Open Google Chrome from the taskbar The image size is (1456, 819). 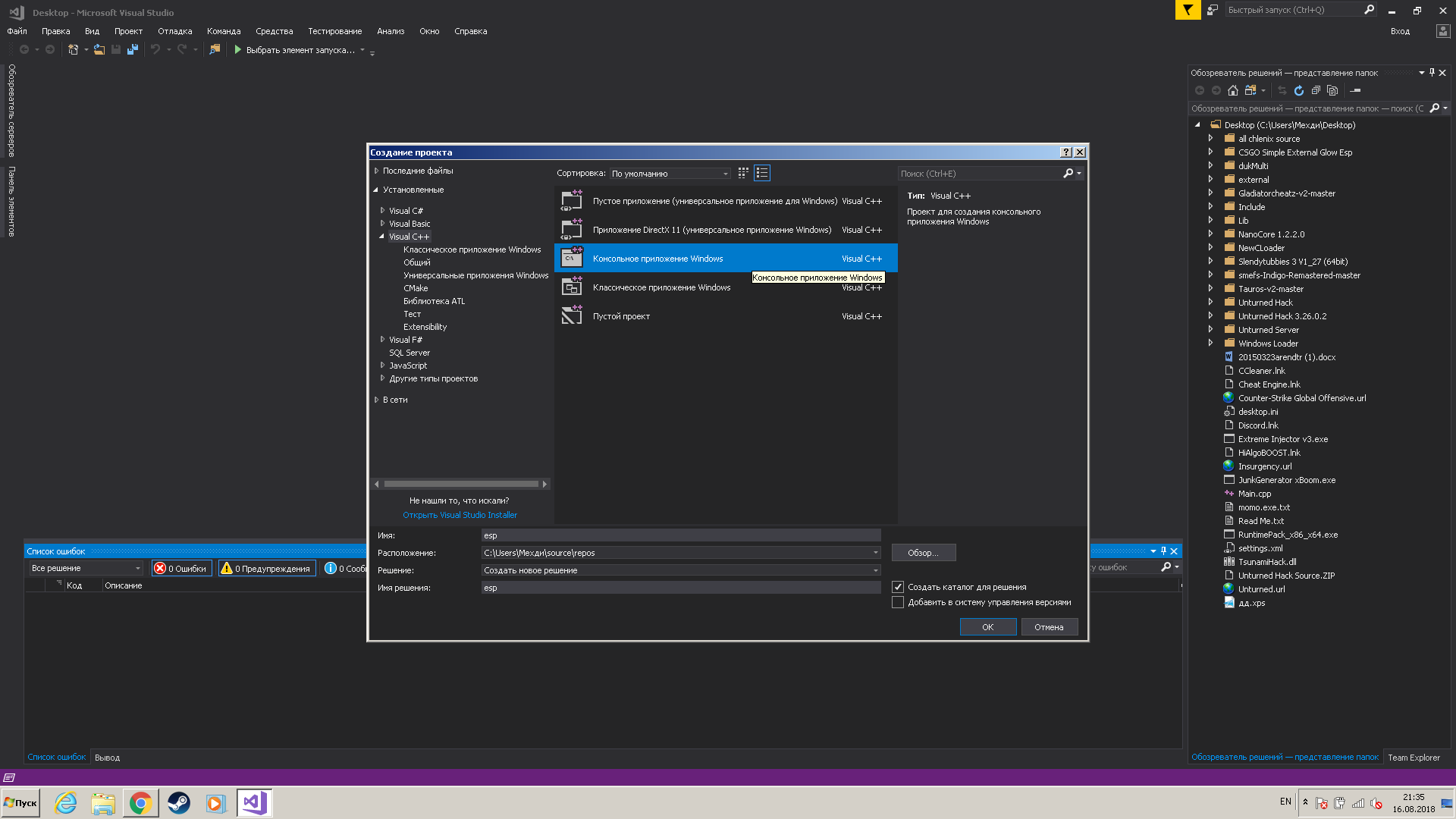[140, 802]
